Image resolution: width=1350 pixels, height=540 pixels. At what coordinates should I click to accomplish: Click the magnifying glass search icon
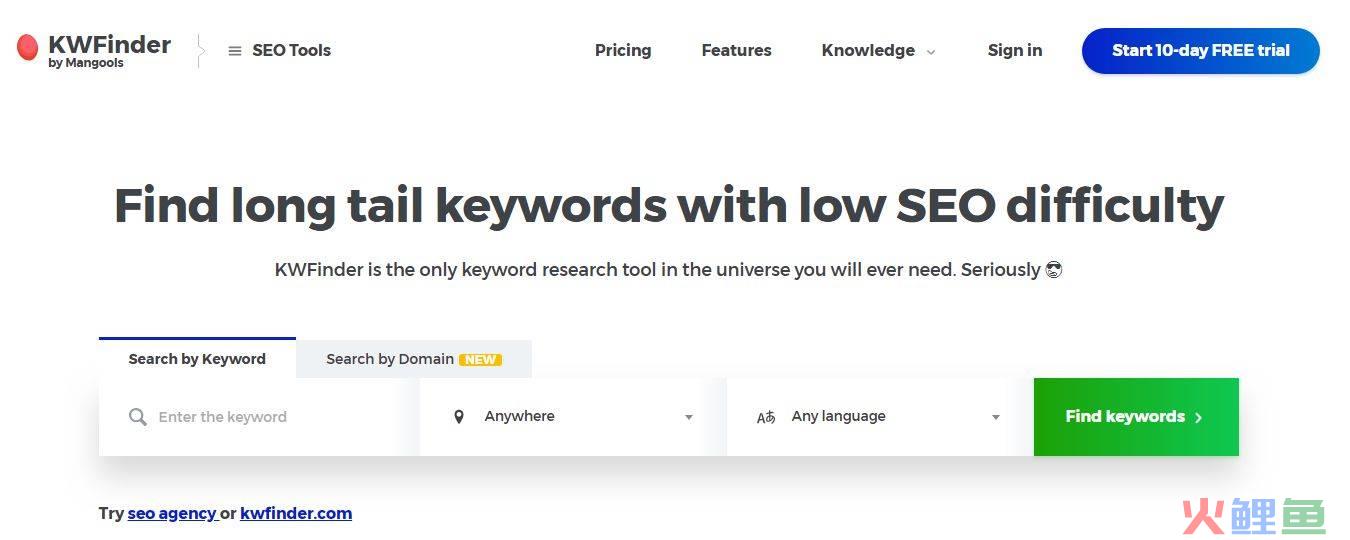[x=138, y=417]
